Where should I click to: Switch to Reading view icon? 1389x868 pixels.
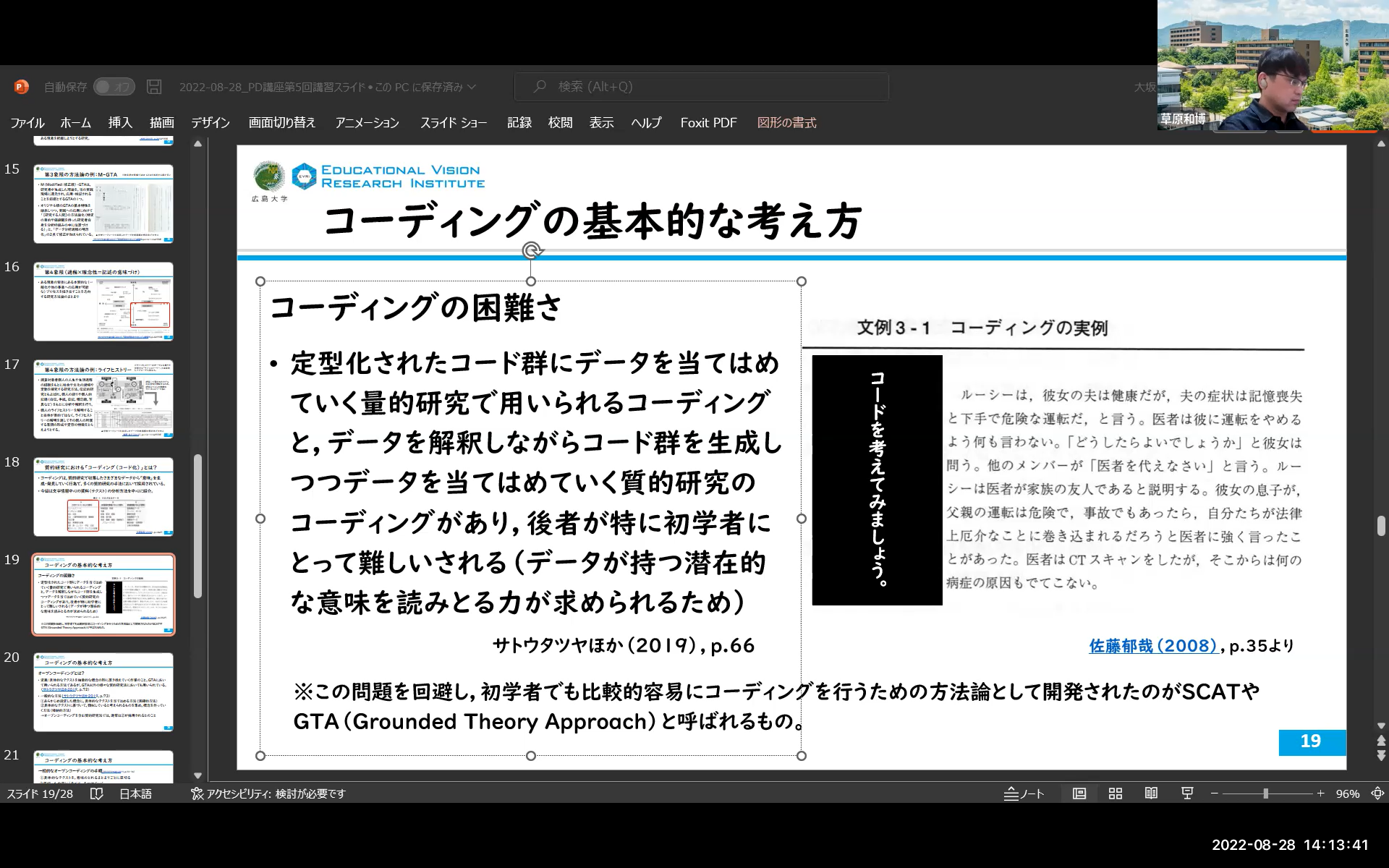point(1151,793)
